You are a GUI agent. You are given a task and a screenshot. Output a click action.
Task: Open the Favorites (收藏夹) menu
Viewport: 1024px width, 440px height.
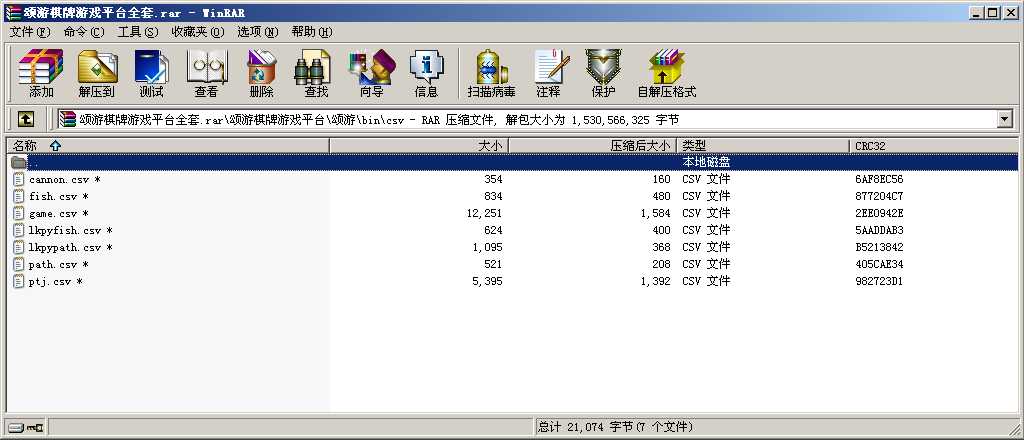coord(198,31)
